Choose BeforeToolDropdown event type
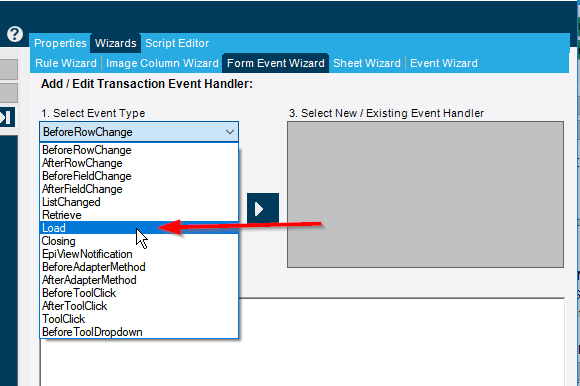 point(139,332)
